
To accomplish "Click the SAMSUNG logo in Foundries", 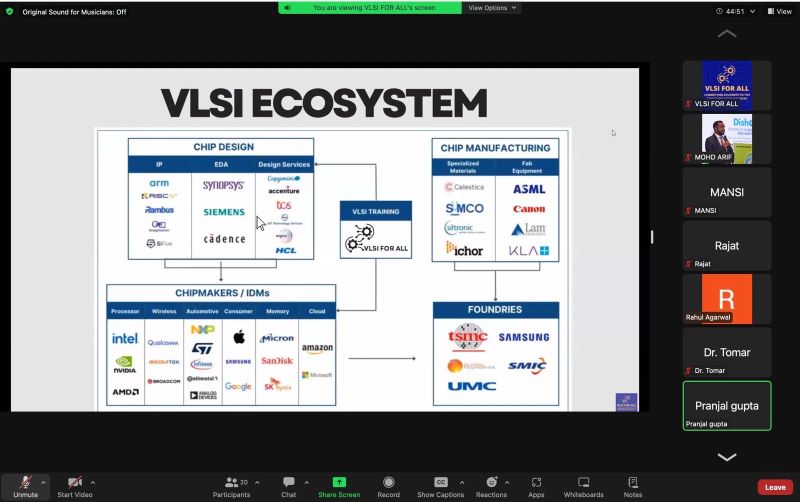I will tap(524, 337).
